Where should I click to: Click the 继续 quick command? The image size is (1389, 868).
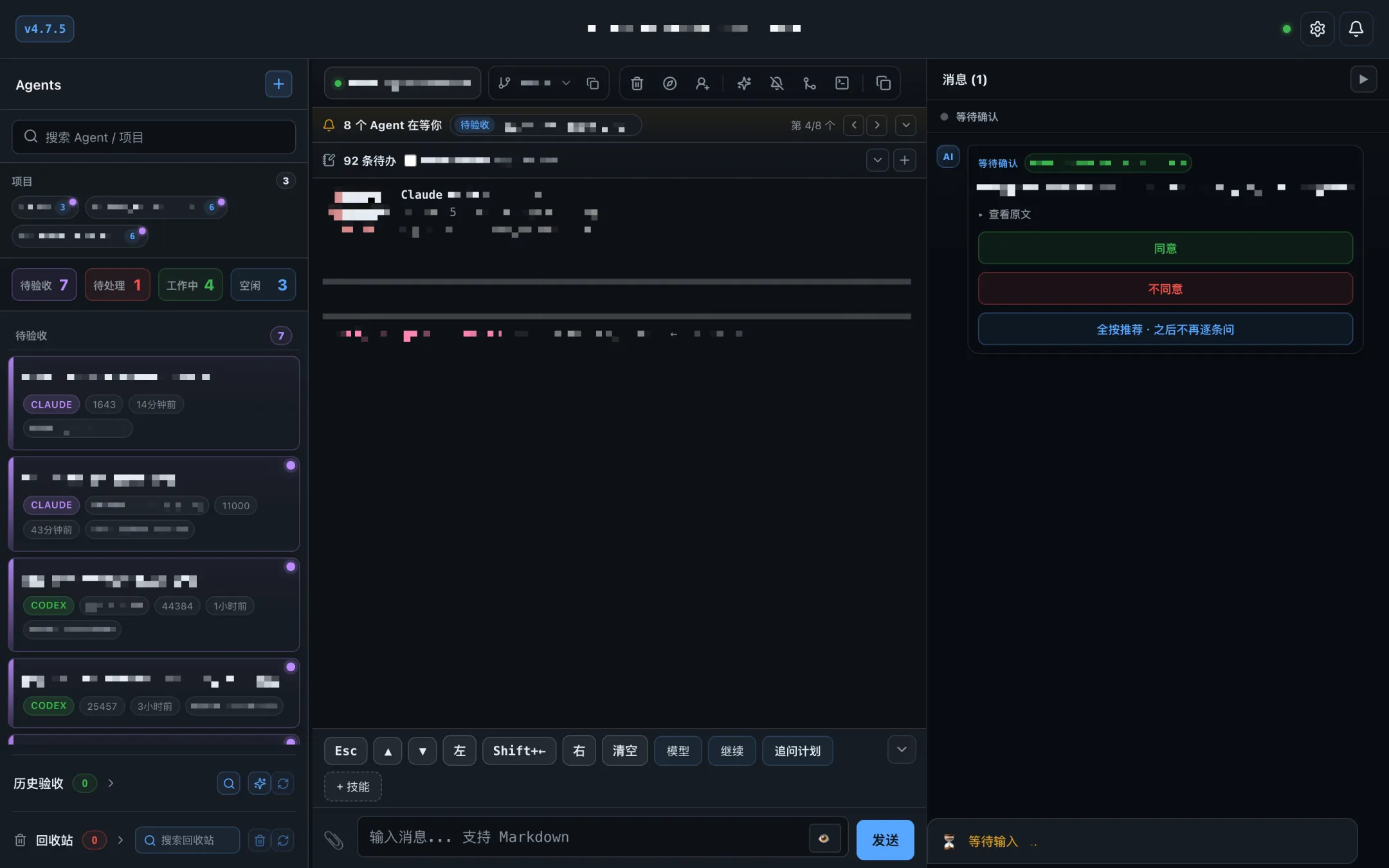(732, 750)
